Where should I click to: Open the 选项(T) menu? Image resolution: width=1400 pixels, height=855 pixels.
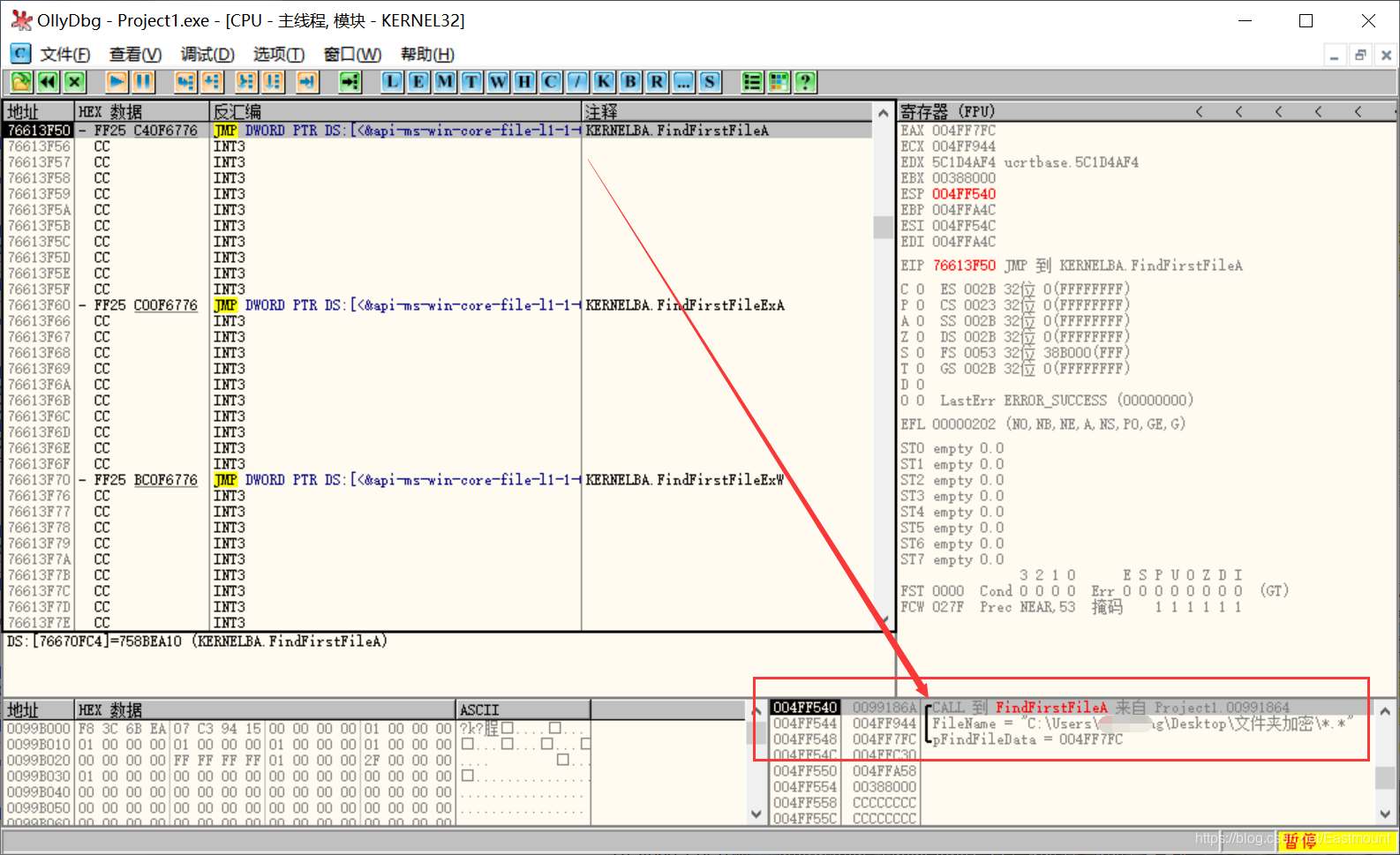coord(279,55)
